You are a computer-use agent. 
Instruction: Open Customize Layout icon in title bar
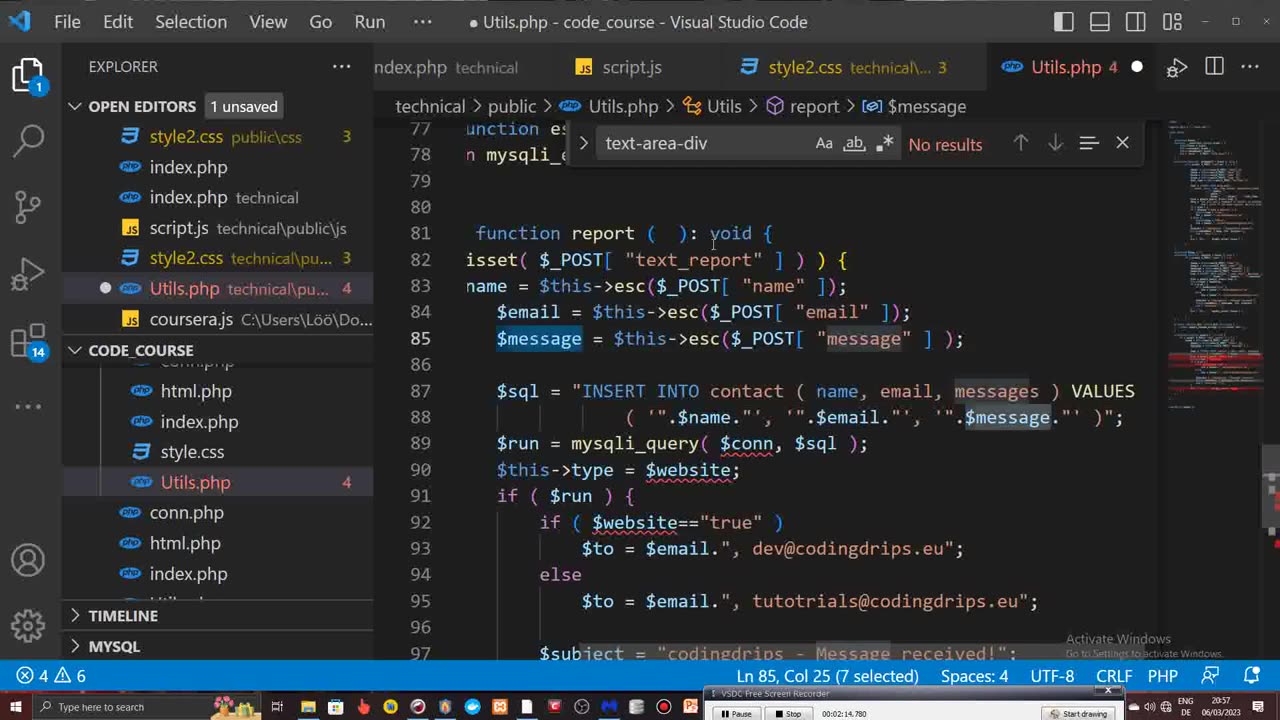tap(1172, 22)
